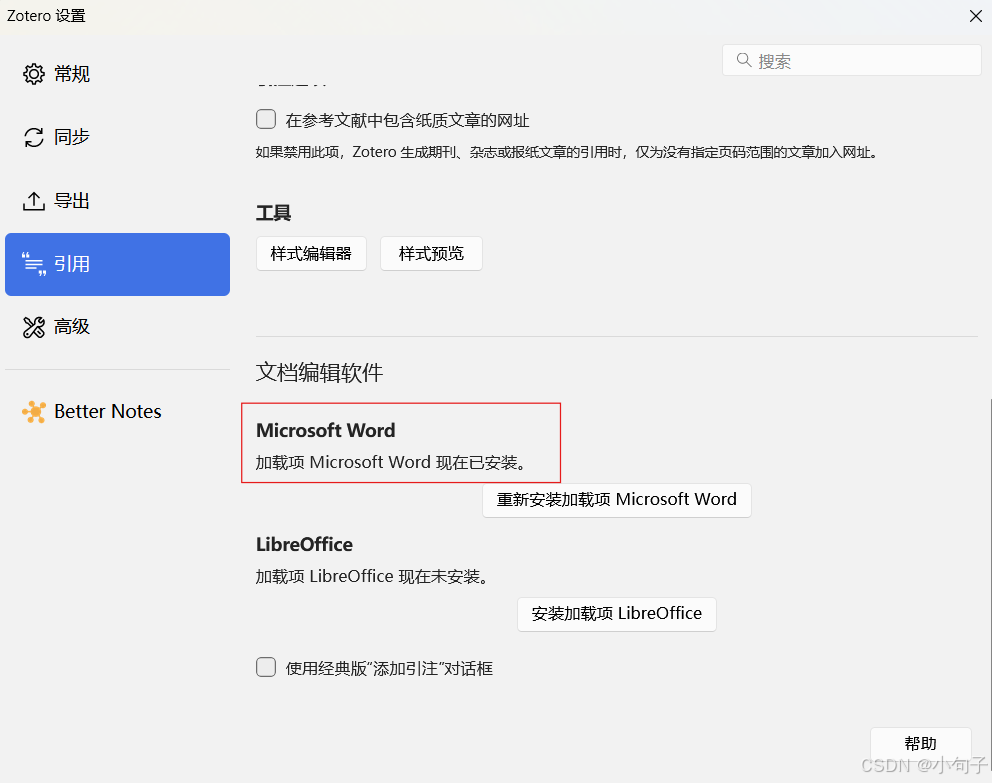Click the upload icon beside 导出
The height and width of the screenshot is (783, 992).
[34, 201]
